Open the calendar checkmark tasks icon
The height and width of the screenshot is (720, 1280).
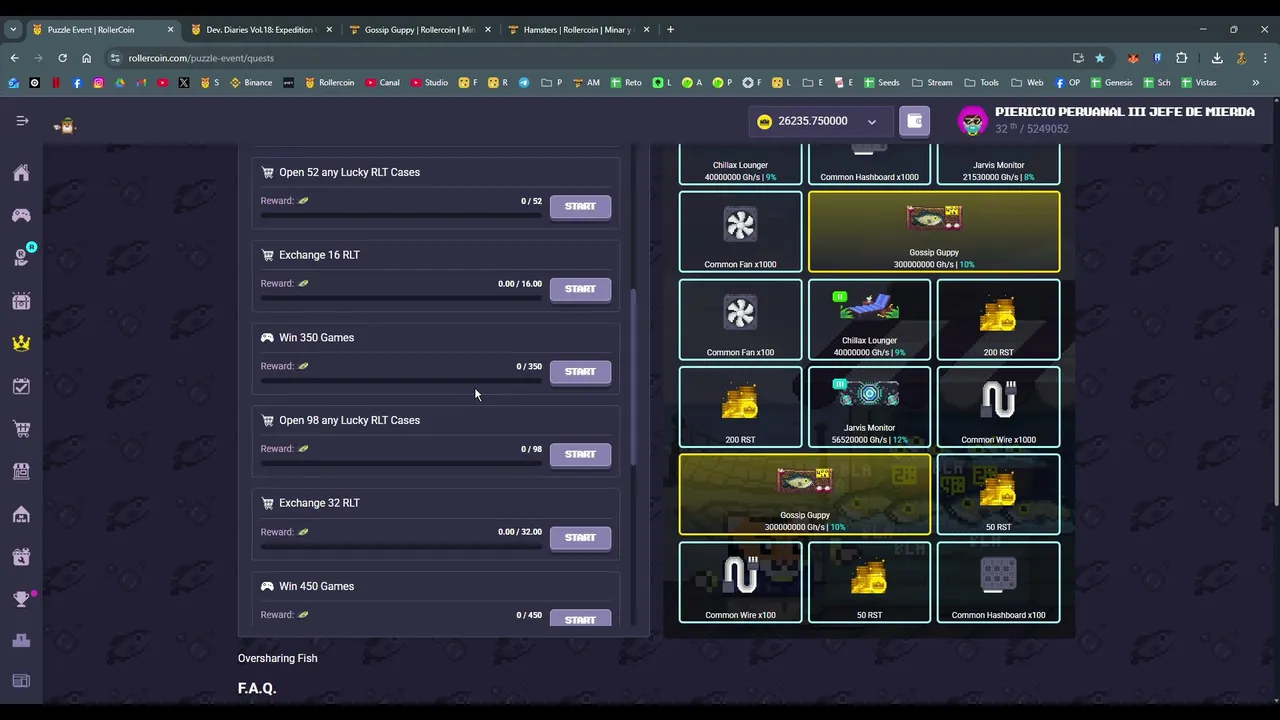click(21, 386)
